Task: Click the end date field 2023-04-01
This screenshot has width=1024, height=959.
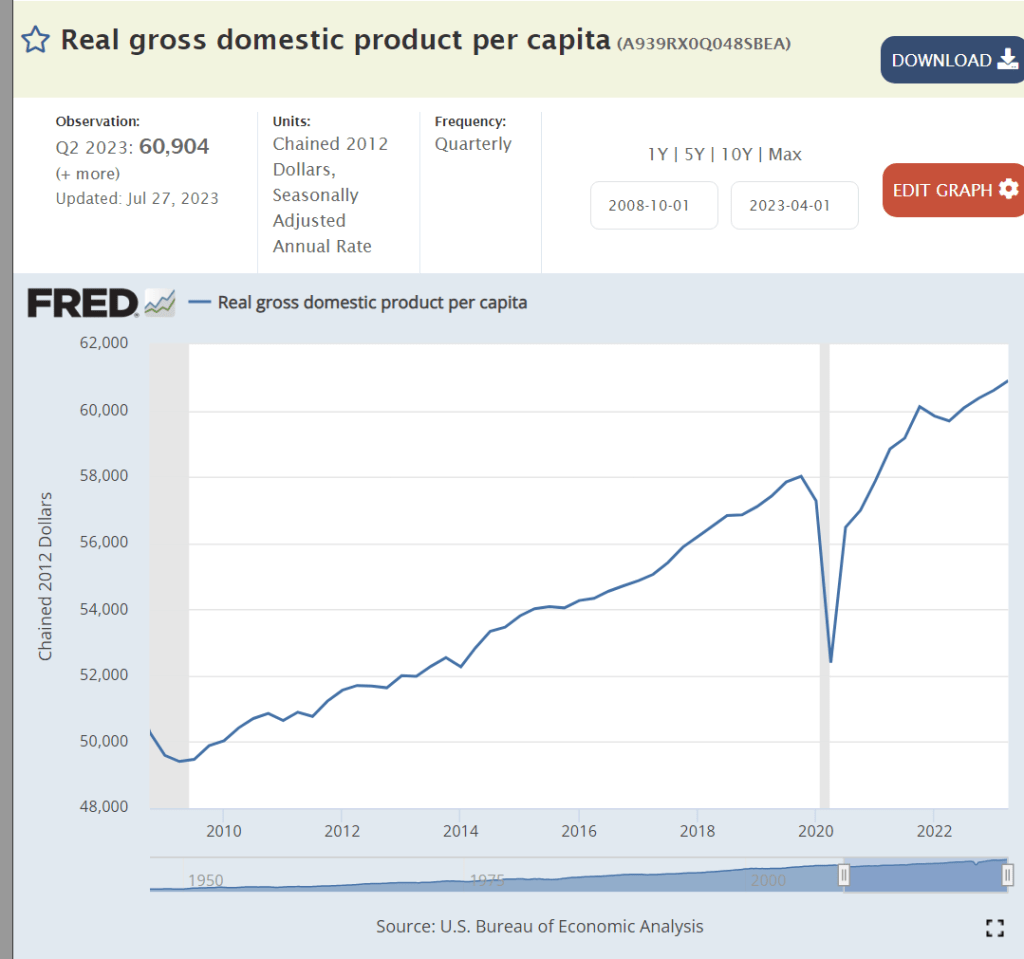Action: pos(794,206)
